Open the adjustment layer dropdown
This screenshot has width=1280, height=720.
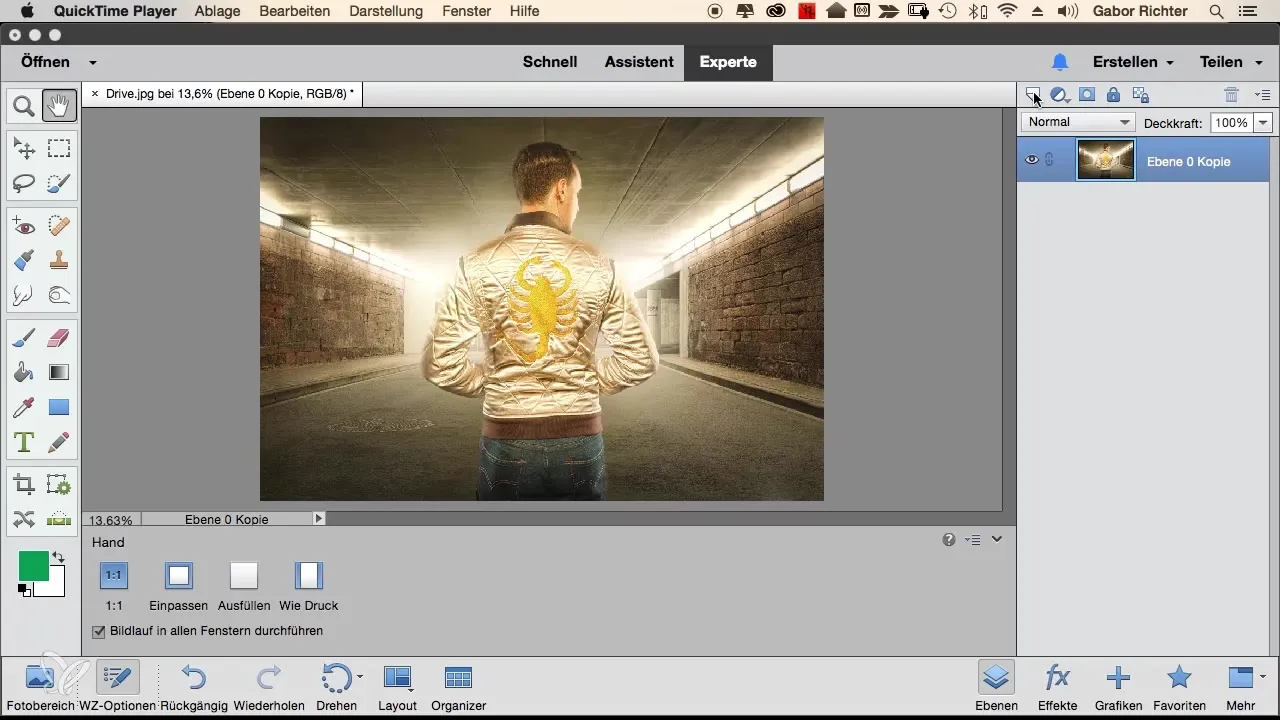(x=1060, y=95)
